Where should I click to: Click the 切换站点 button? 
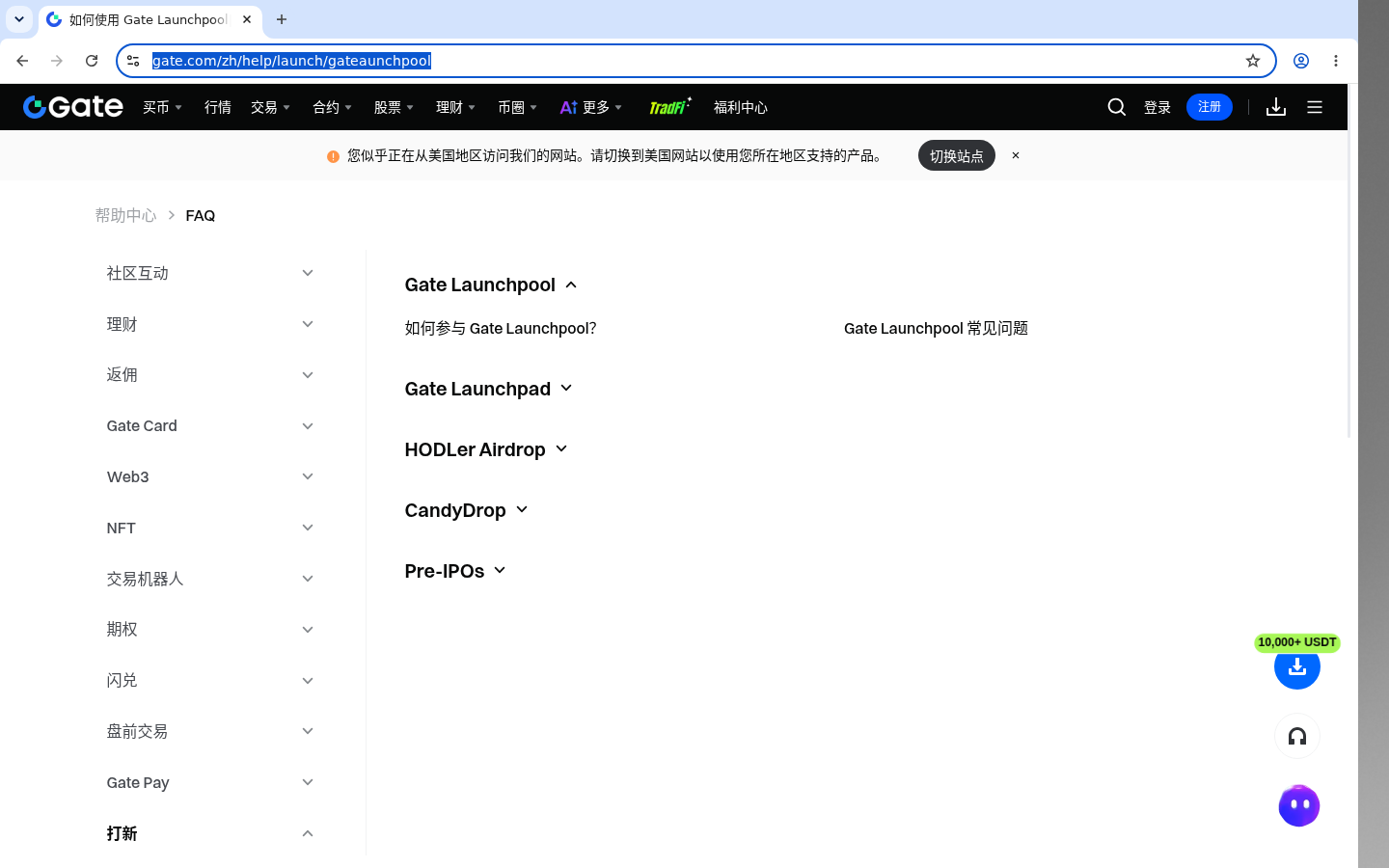point(956,155)
